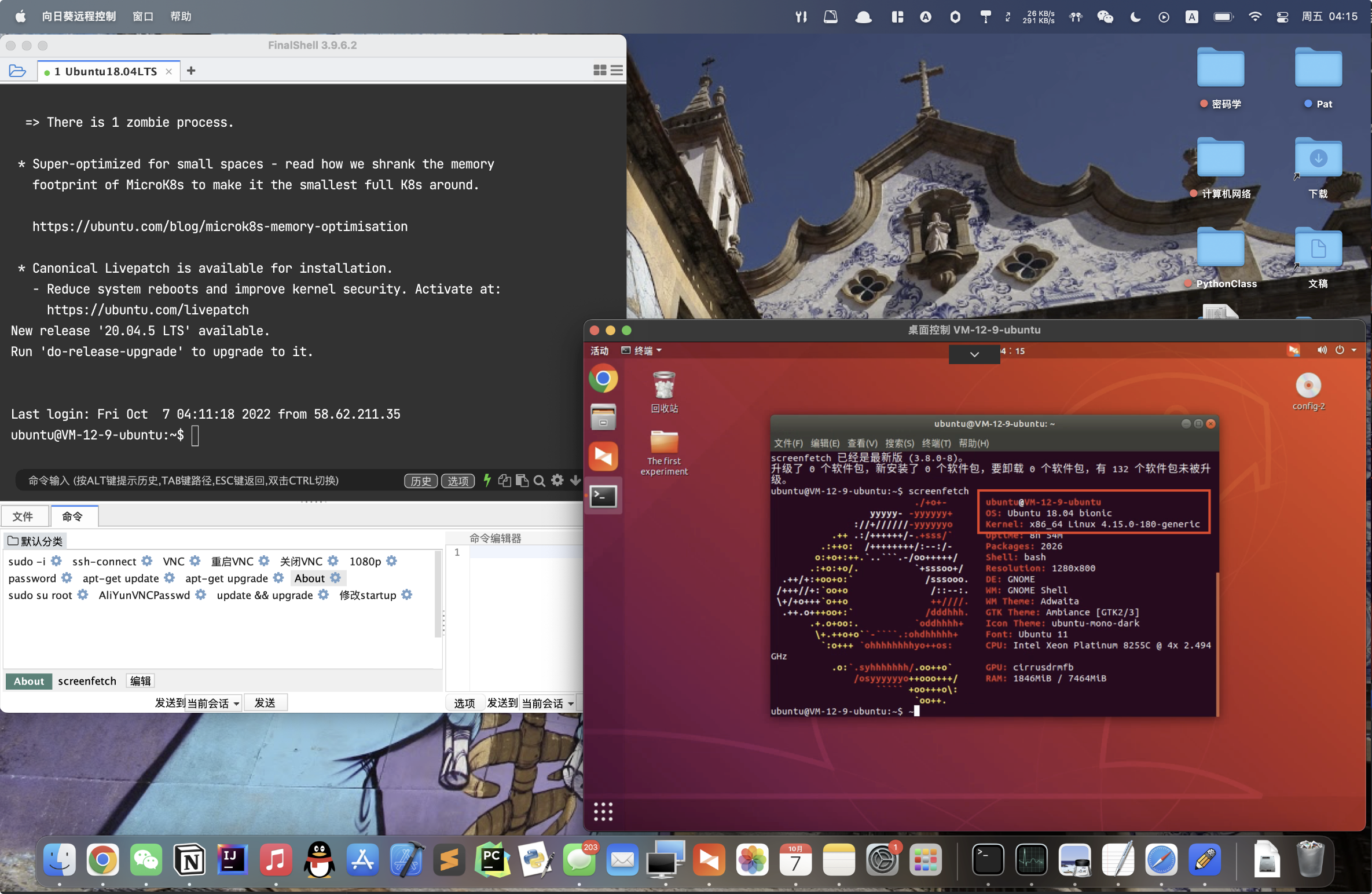Open the FinalShell hamburger menu
This screenshot has height=894, width=1372.
(617, 70)
